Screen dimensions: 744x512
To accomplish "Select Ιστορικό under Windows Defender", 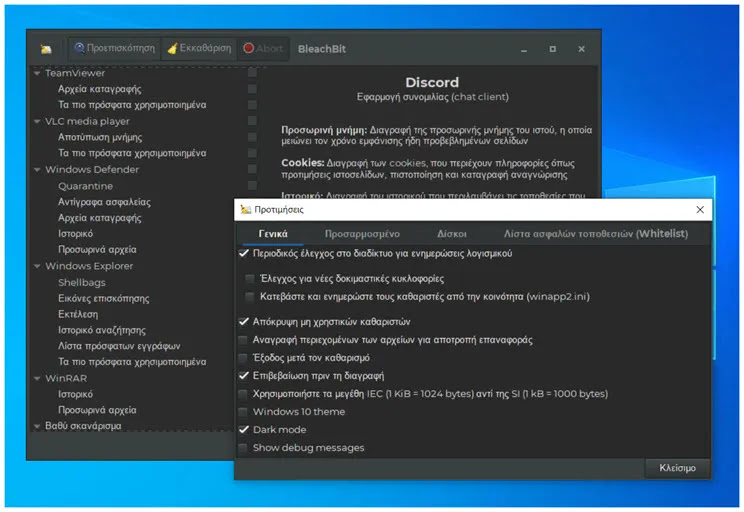I will pyautogui.click(x=75, y=233).
